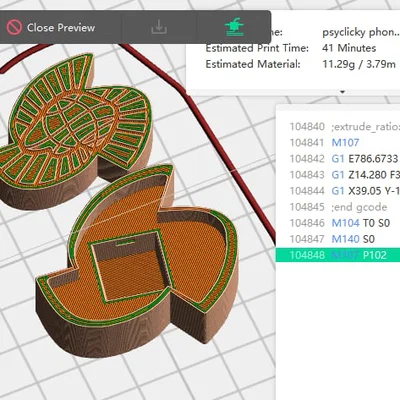Viewport: 400px width, 400px height.
Task: Click the Estimated Print Time label
Action: coord(257,48)
